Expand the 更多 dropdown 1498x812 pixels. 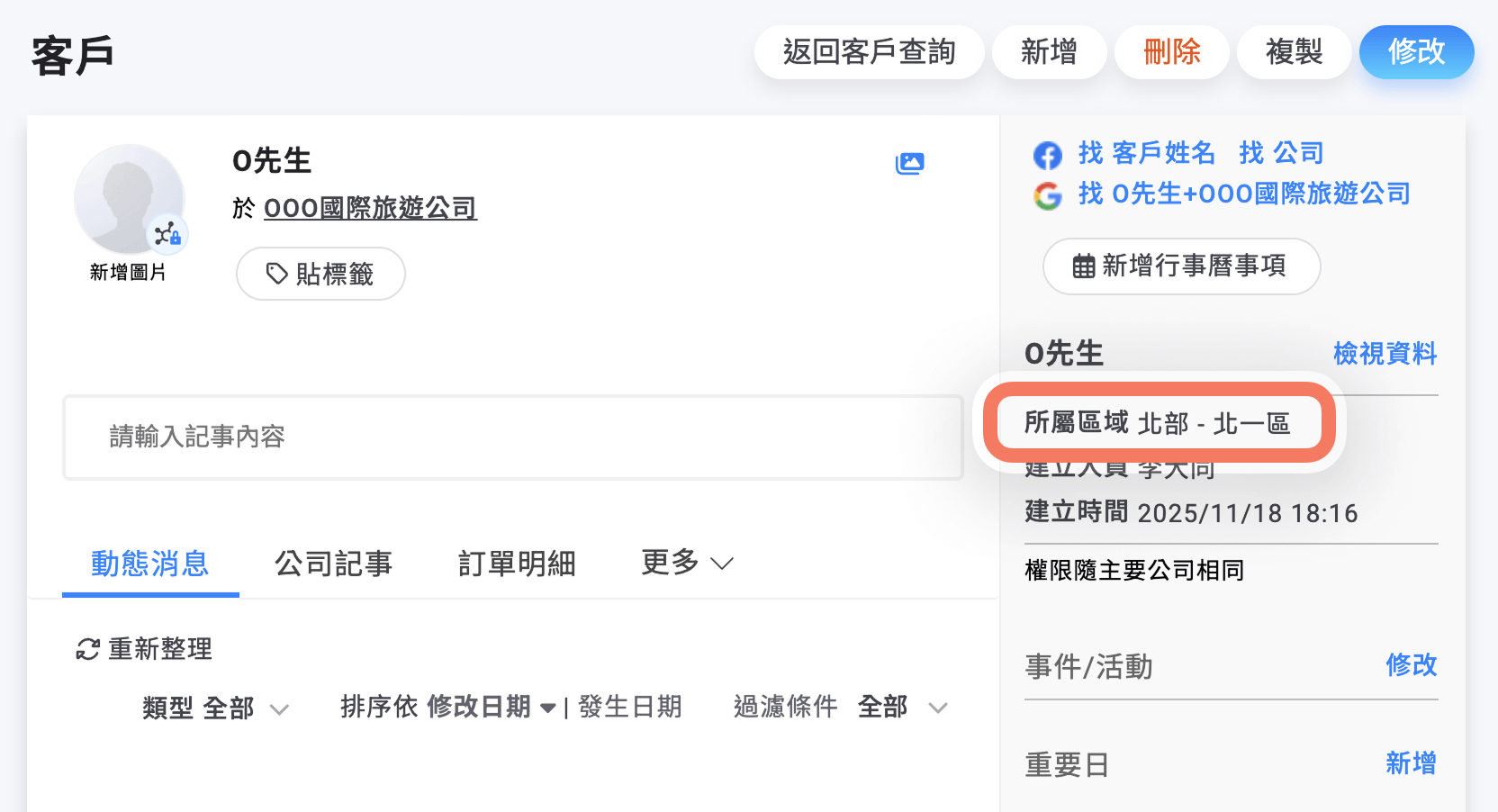click(687, 563)
